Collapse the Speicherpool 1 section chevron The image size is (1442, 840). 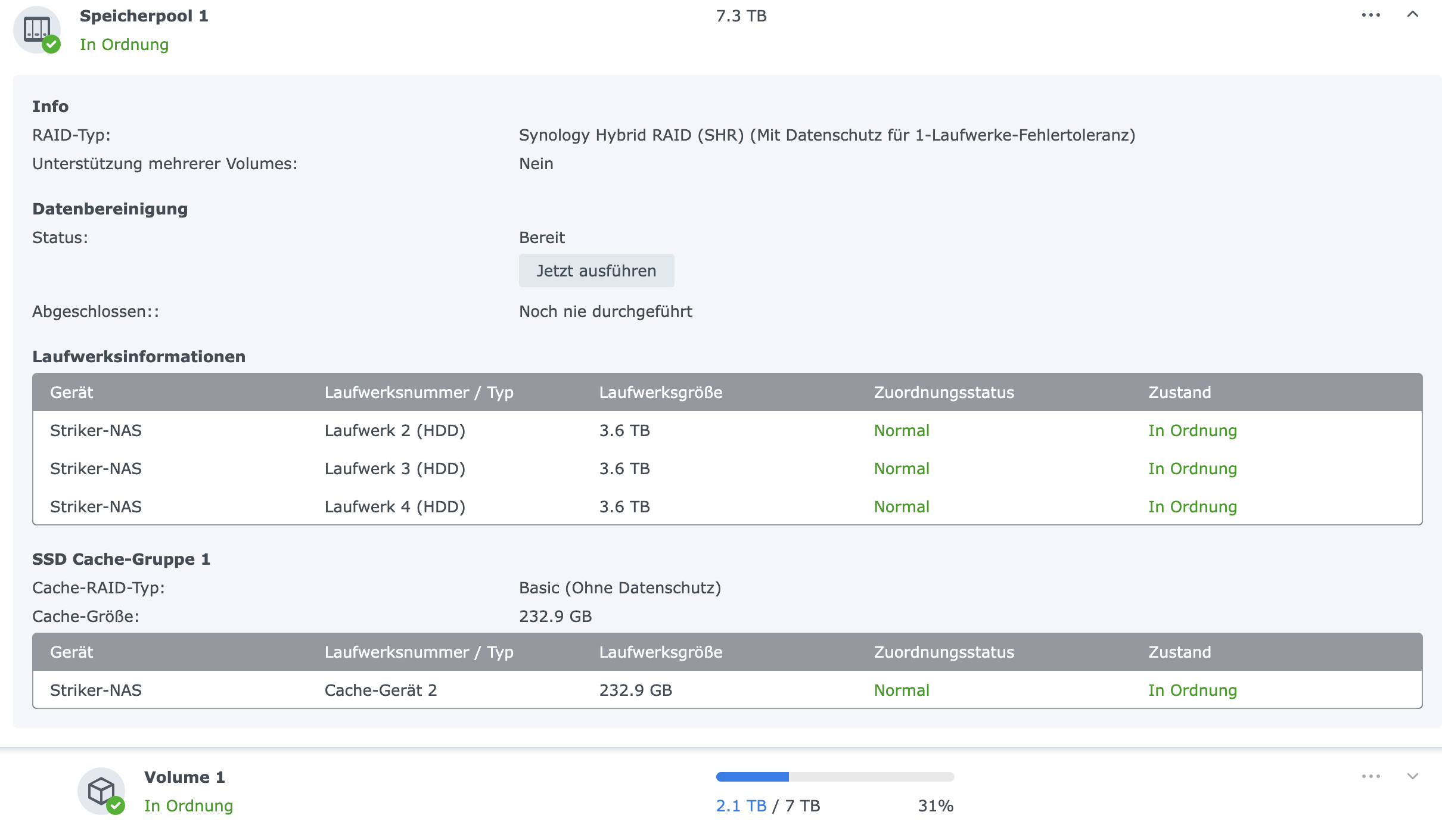click(1412, 14)
